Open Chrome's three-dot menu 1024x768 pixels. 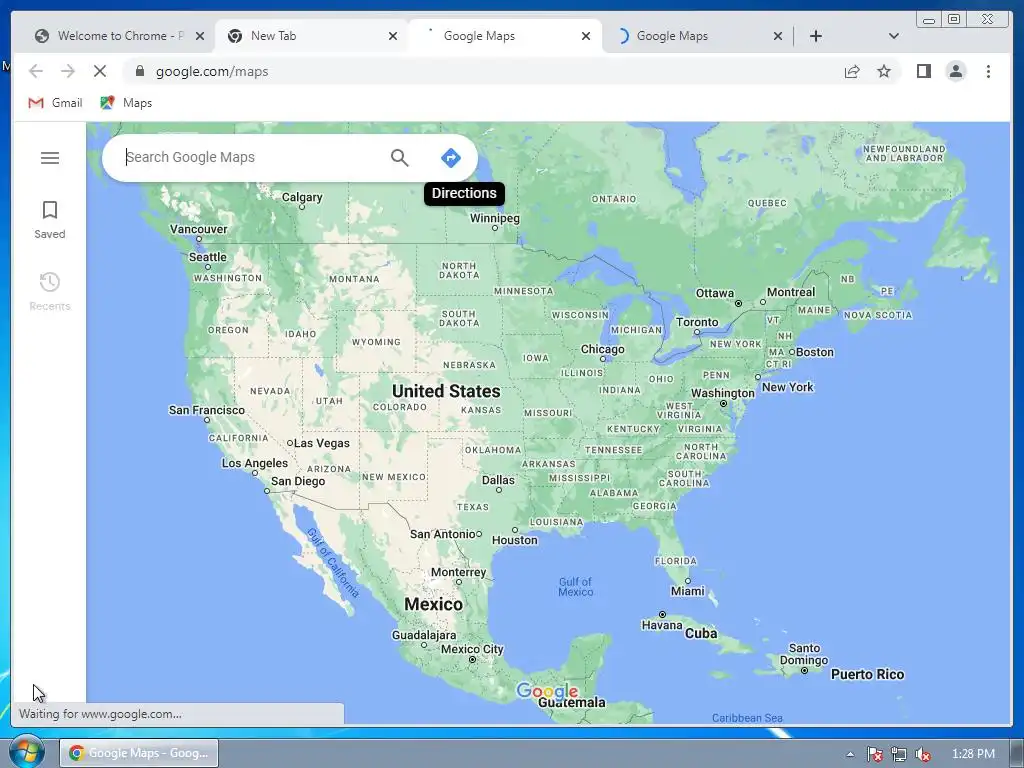pos(988,71)
